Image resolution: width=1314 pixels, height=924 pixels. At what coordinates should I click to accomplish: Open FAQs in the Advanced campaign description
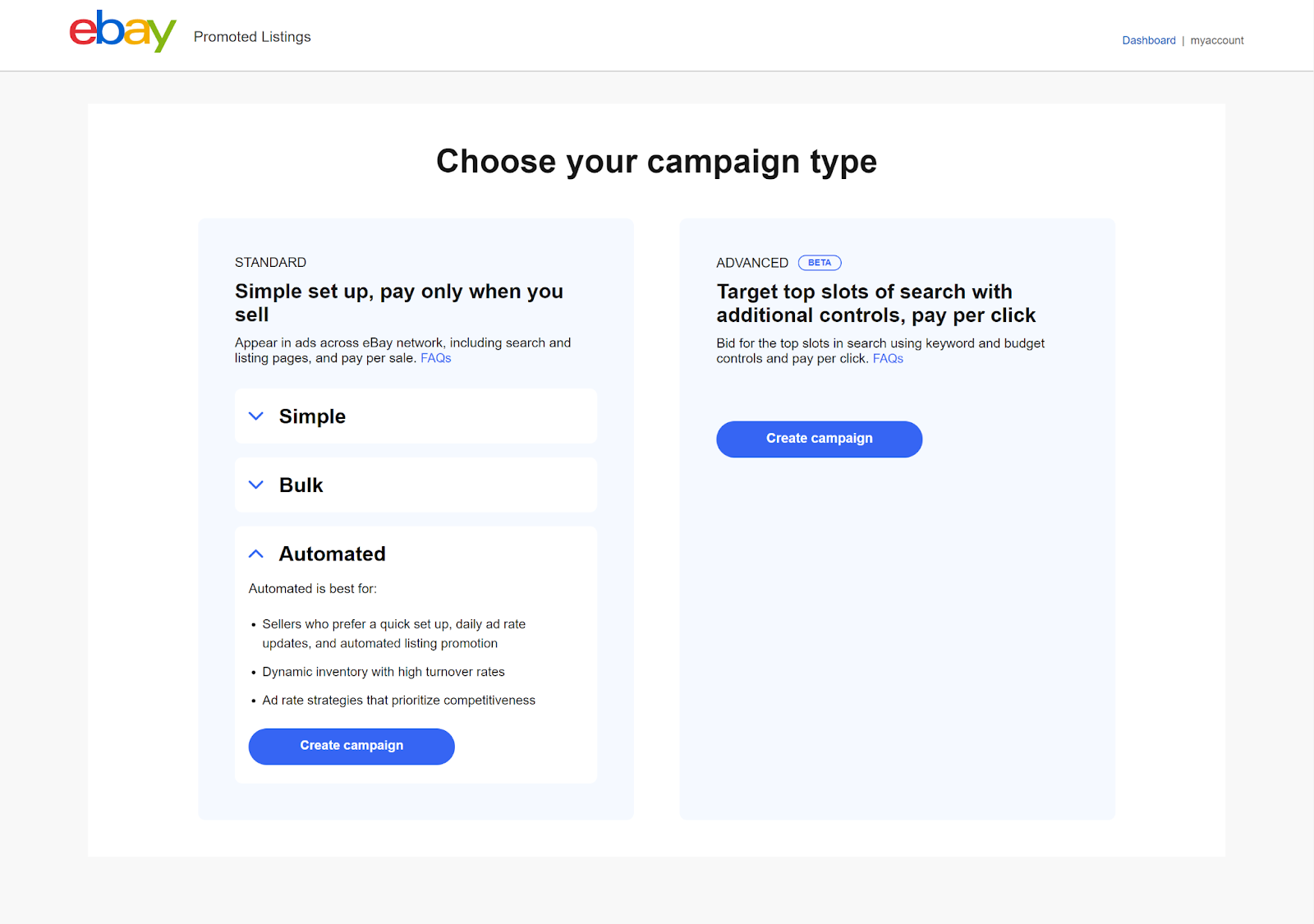pyautogui.click(x=887, y=358)
